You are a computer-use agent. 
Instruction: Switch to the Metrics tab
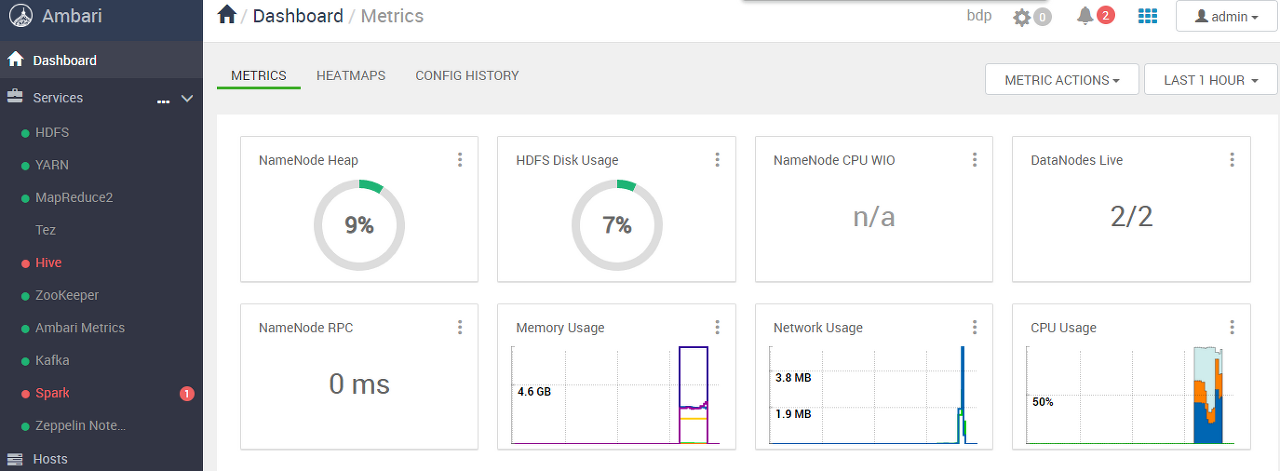[259, 76]
